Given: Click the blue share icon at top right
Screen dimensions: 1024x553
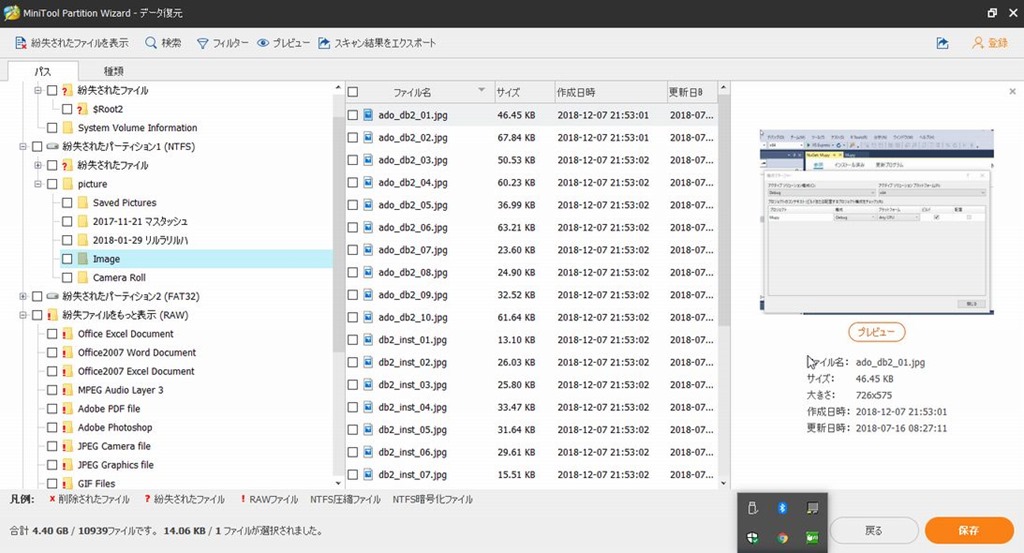Looking at the screenshot, I should click(x=942, y=43).
